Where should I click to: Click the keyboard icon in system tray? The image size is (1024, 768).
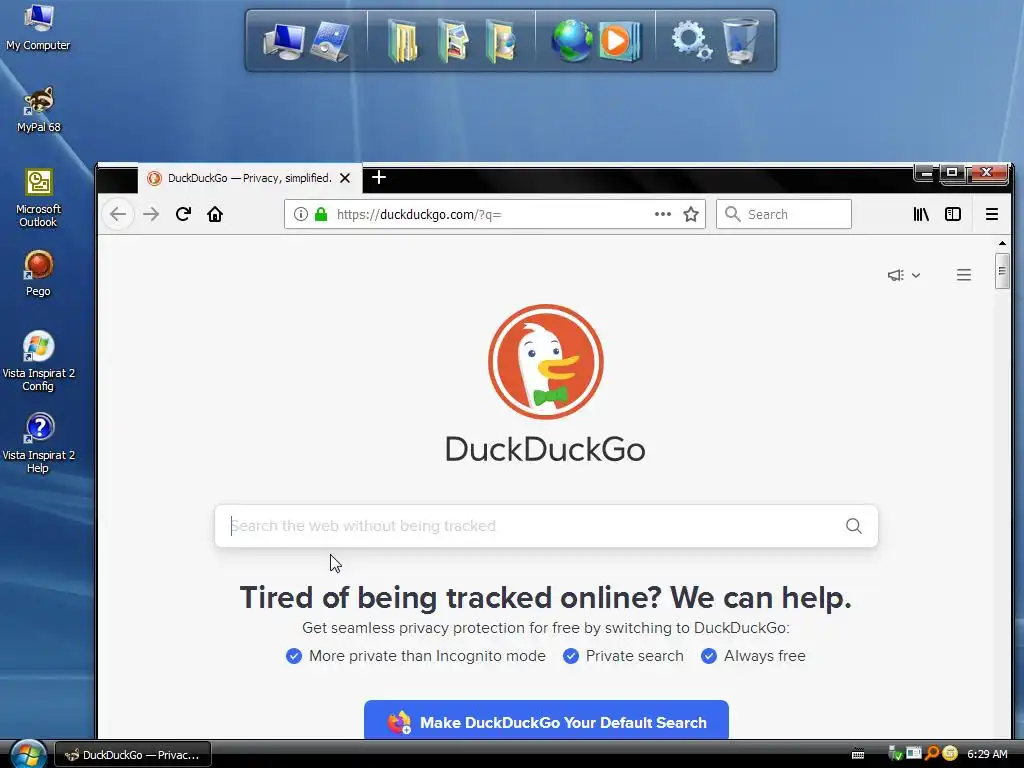pos(858,755)
